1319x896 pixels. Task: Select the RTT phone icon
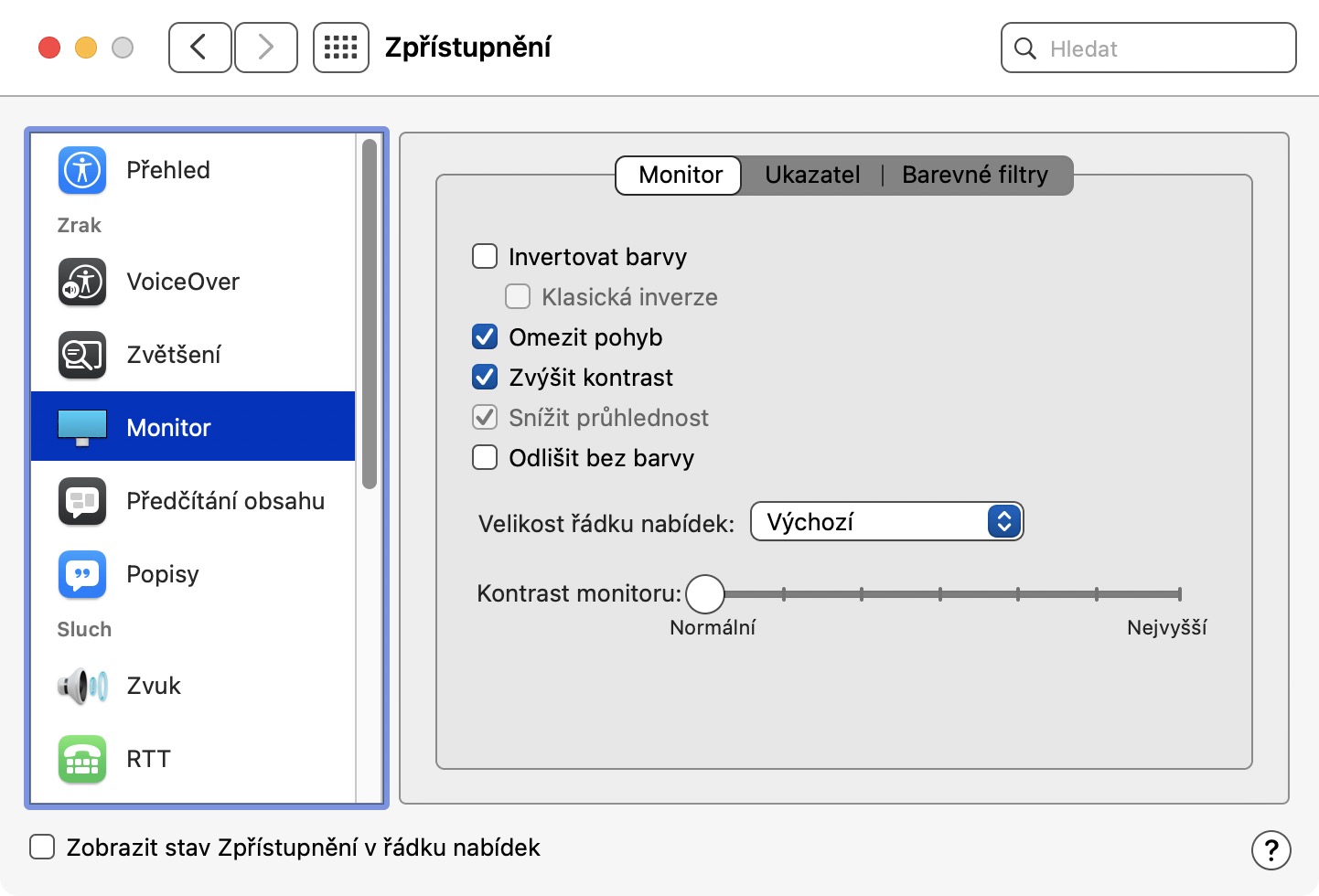[82, 759]
